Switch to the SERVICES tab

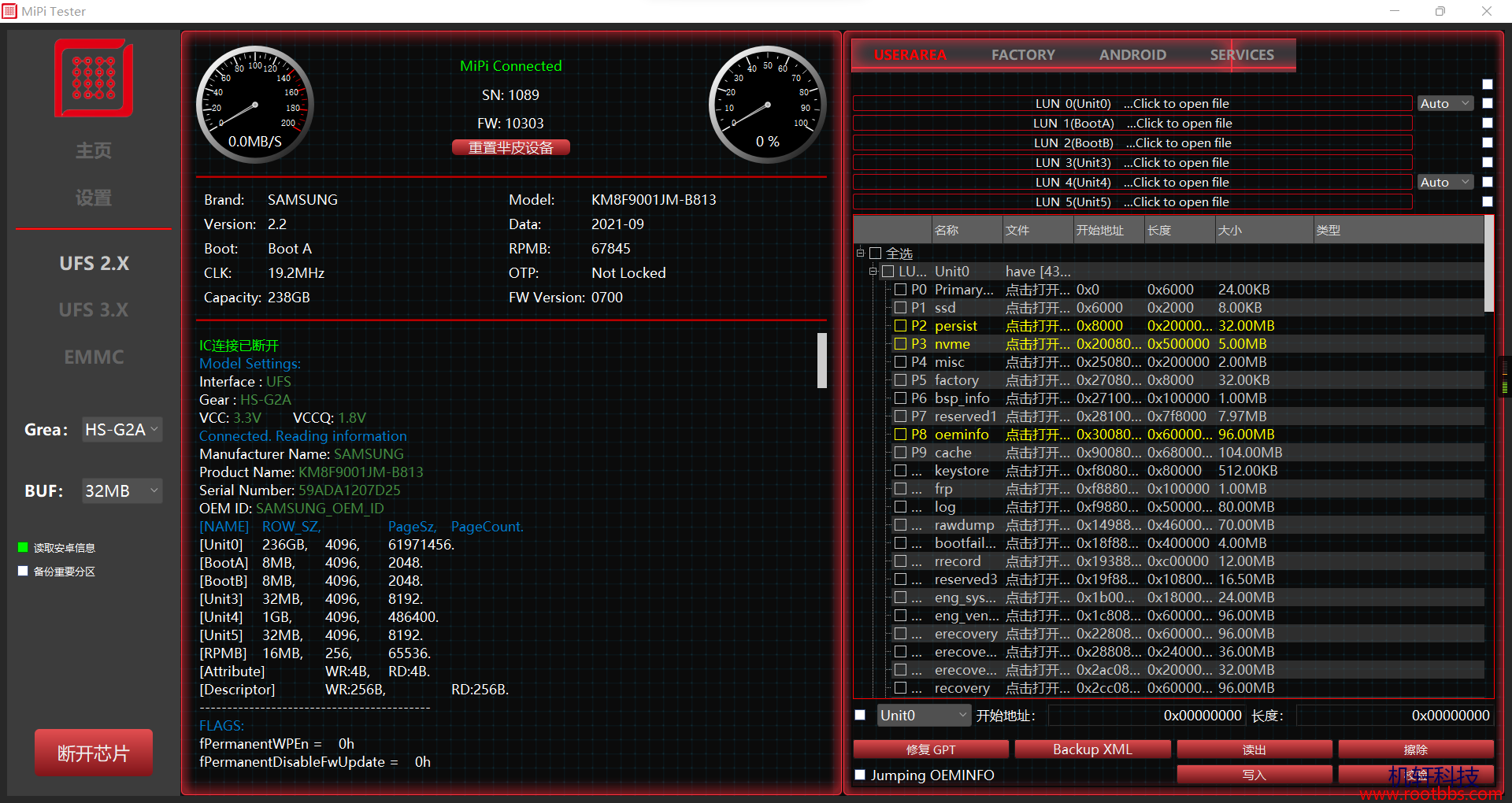(1242, 55)
